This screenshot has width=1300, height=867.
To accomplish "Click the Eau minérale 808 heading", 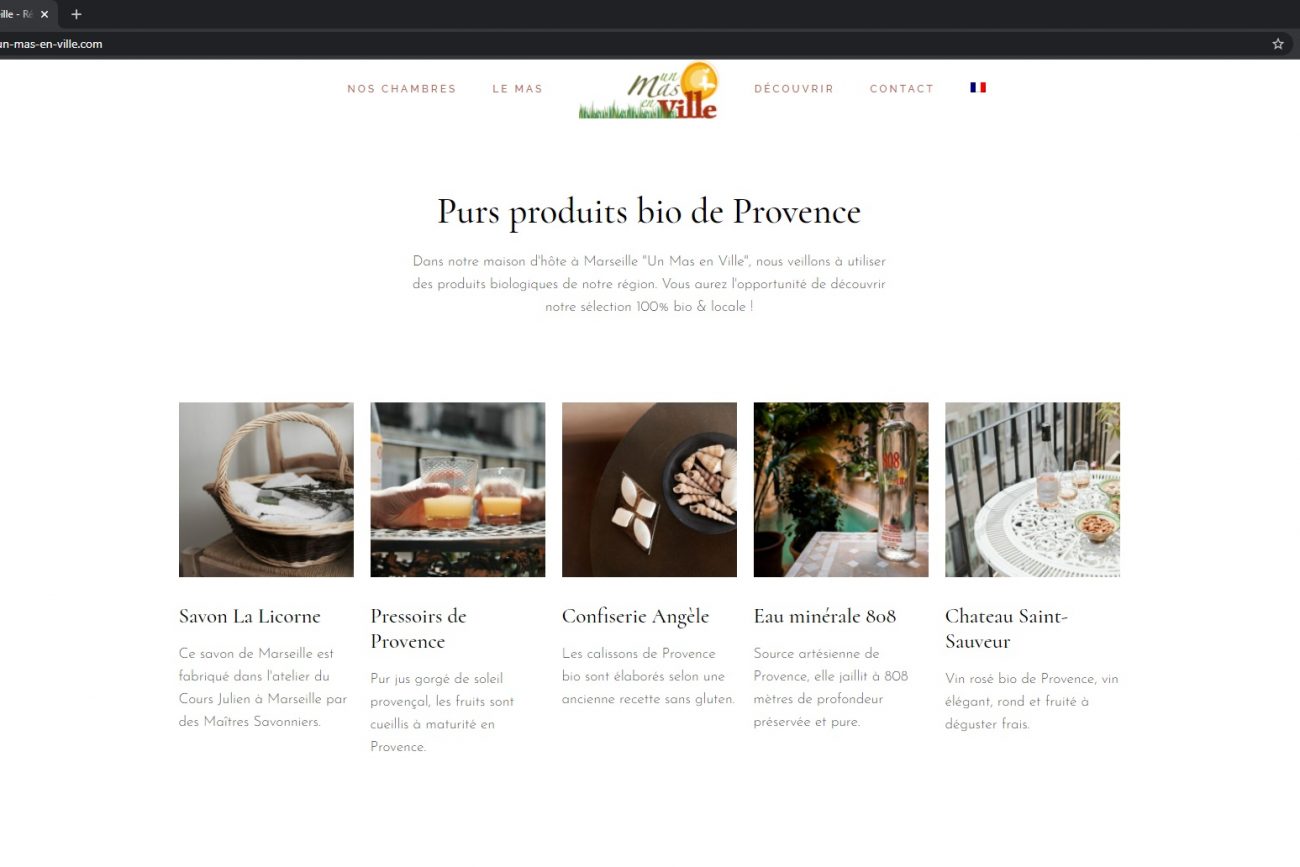I will [x=825, y=616].
